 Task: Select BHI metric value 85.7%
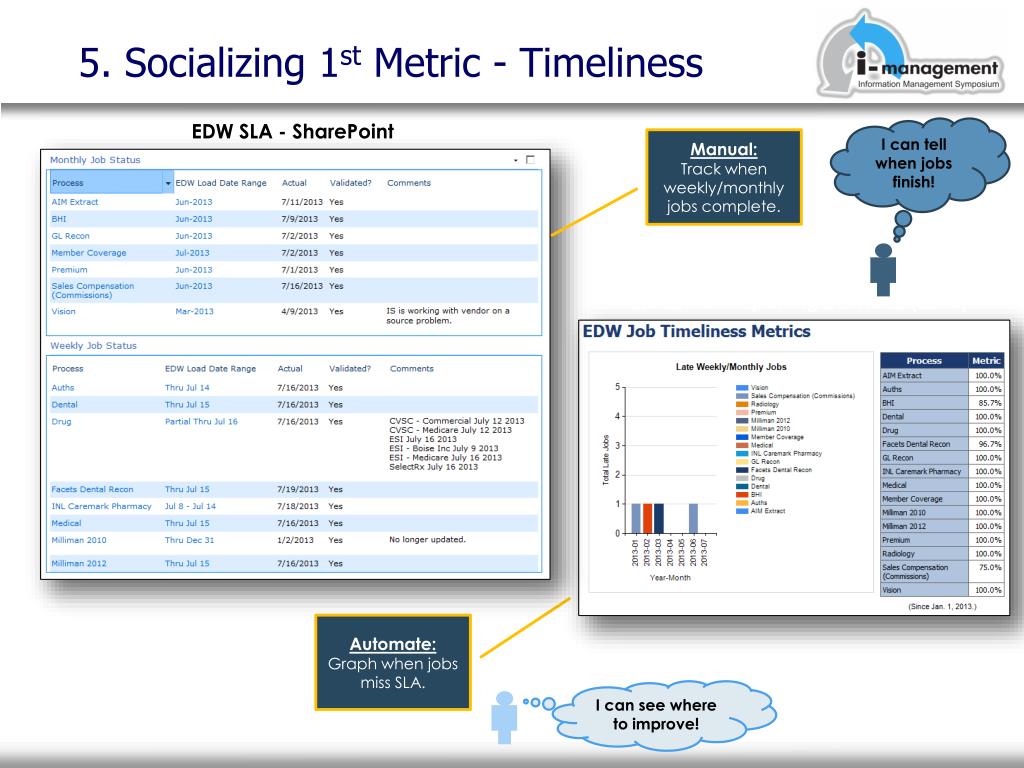click(x=989, y=403)
